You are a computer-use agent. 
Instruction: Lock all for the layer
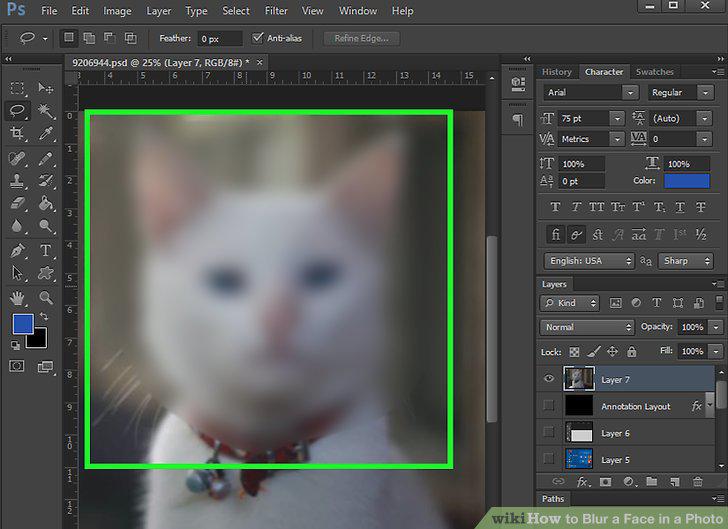pyautogui.click(x=631, y=352)
